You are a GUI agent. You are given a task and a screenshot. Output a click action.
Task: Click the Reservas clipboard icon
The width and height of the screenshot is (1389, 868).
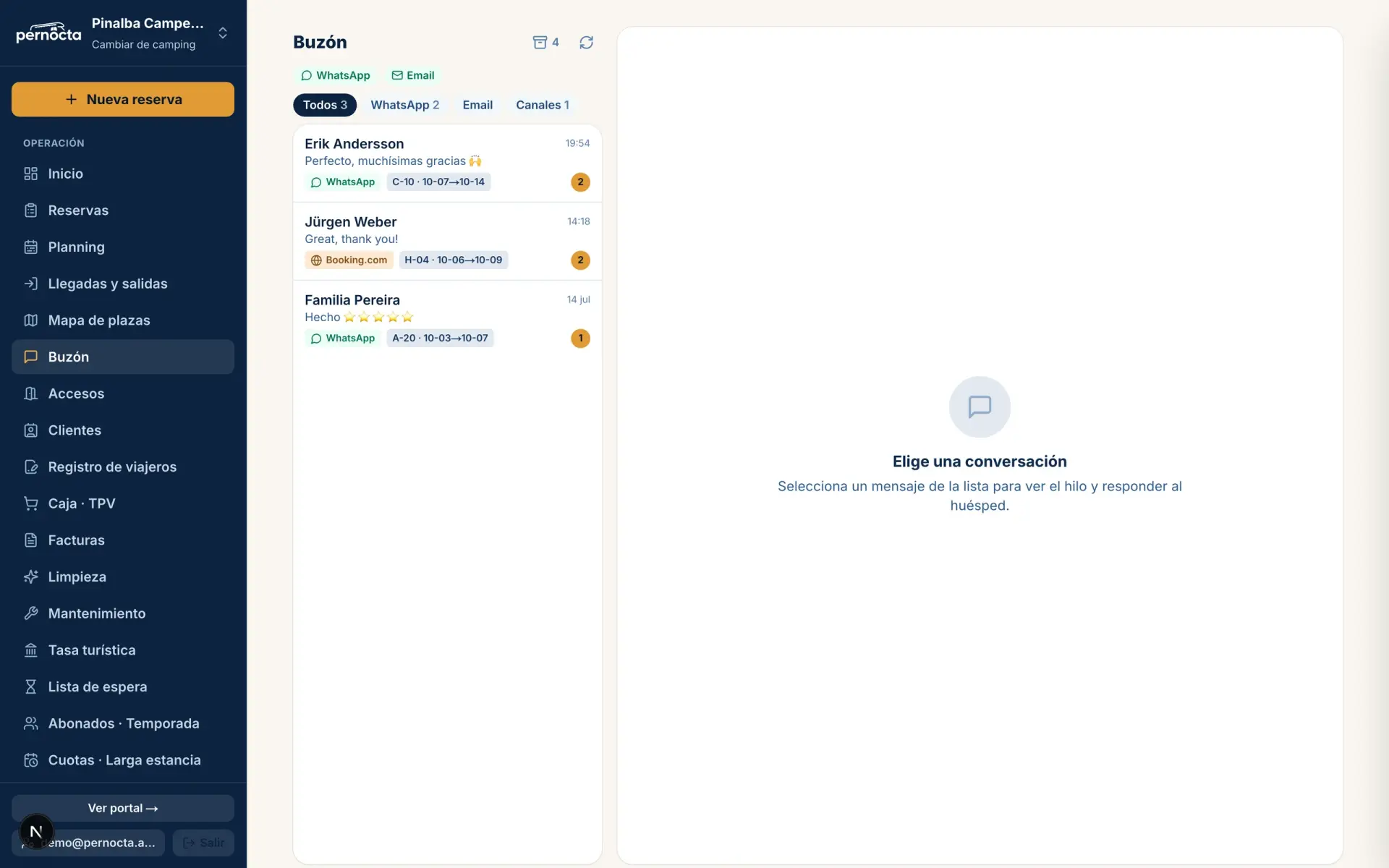[x=30, y=210]
